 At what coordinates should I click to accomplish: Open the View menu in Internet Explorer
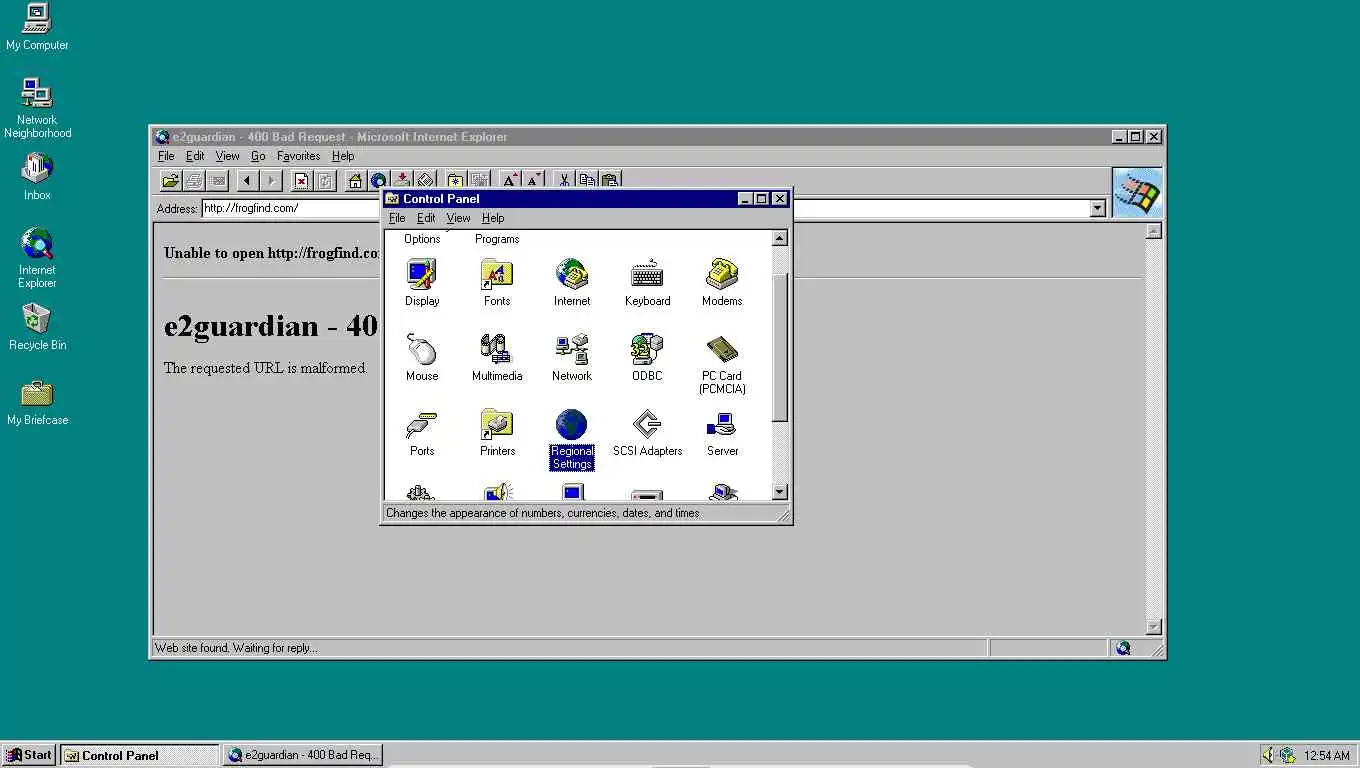click(x=227, y=156)
